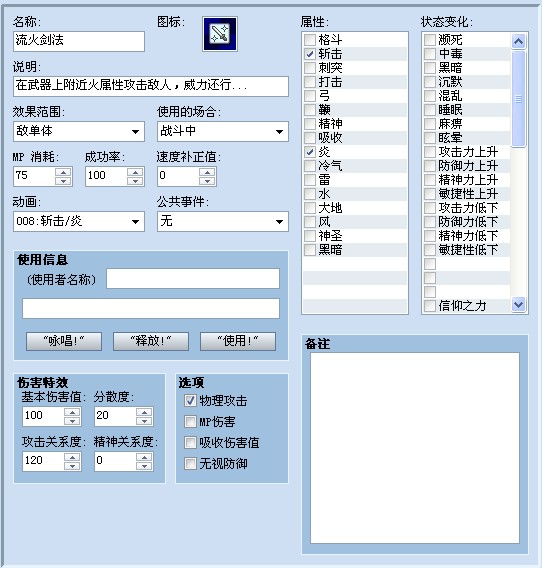The height and width of the screenshot is (568, 542).
Task: Click the MP 消耗 value field
Action: tap(34, 176)
